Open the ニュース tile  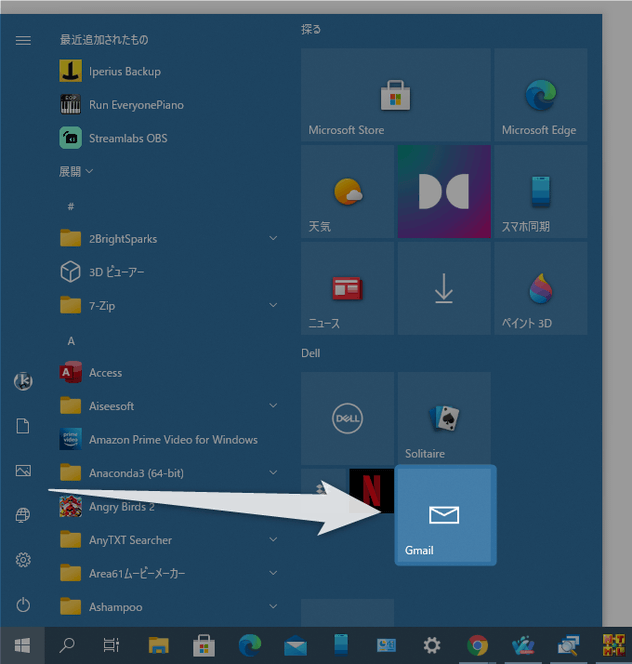click(x=347, y=288)
